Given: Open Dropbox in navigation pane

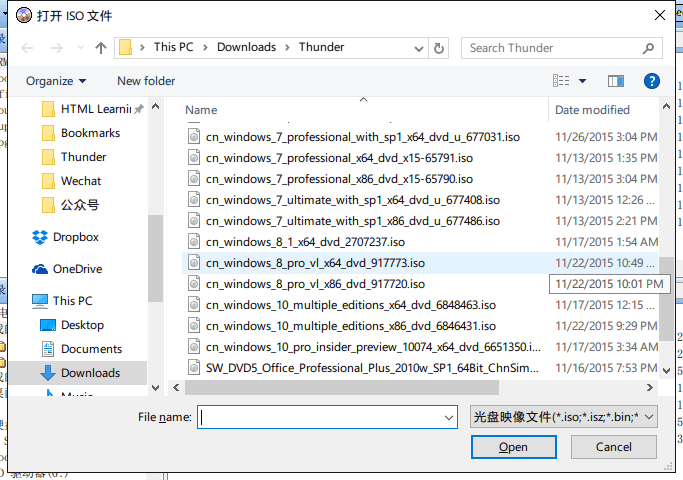Looking at the screenshot, I should pyautogui.click(x=65, y=237).
